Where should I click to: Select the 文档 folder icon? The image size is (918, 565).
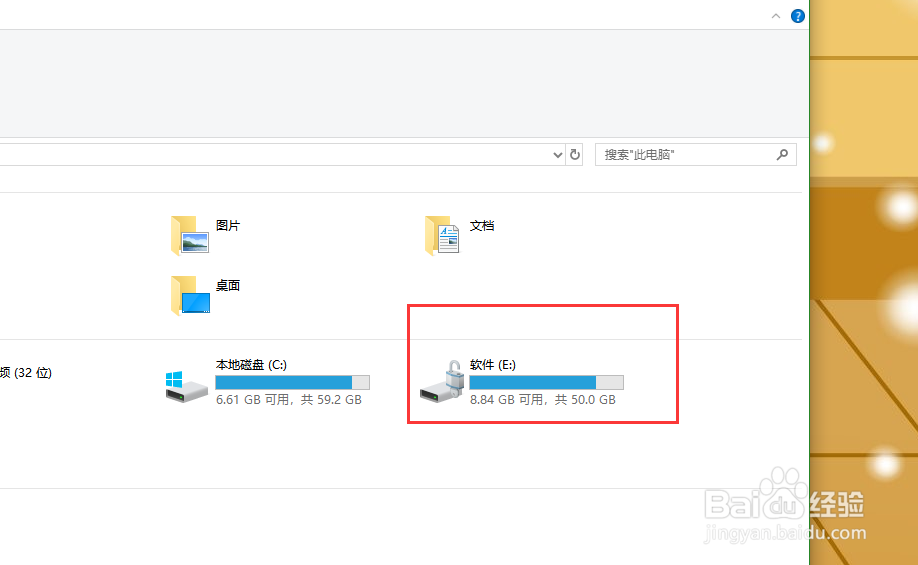442,235
